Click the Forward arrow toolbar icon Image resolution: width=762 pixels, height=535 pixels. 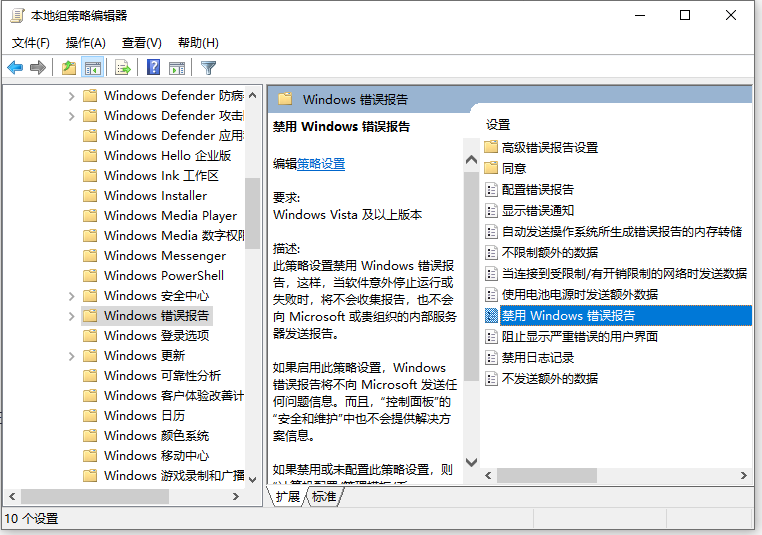coord(37,68)
